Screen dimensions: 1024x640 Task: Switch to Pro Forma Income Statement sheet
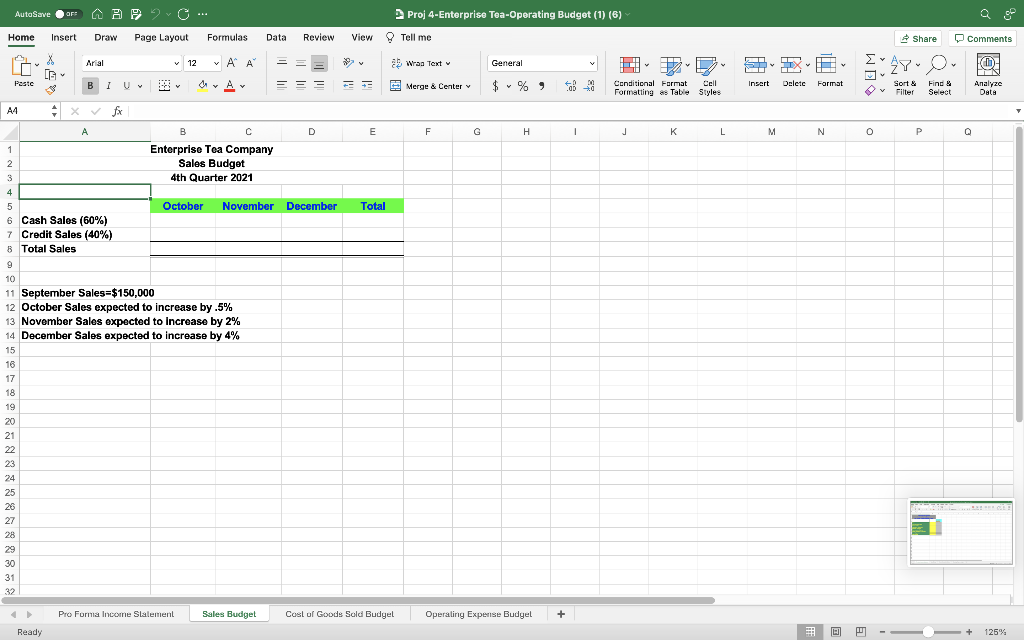point(116,614)
